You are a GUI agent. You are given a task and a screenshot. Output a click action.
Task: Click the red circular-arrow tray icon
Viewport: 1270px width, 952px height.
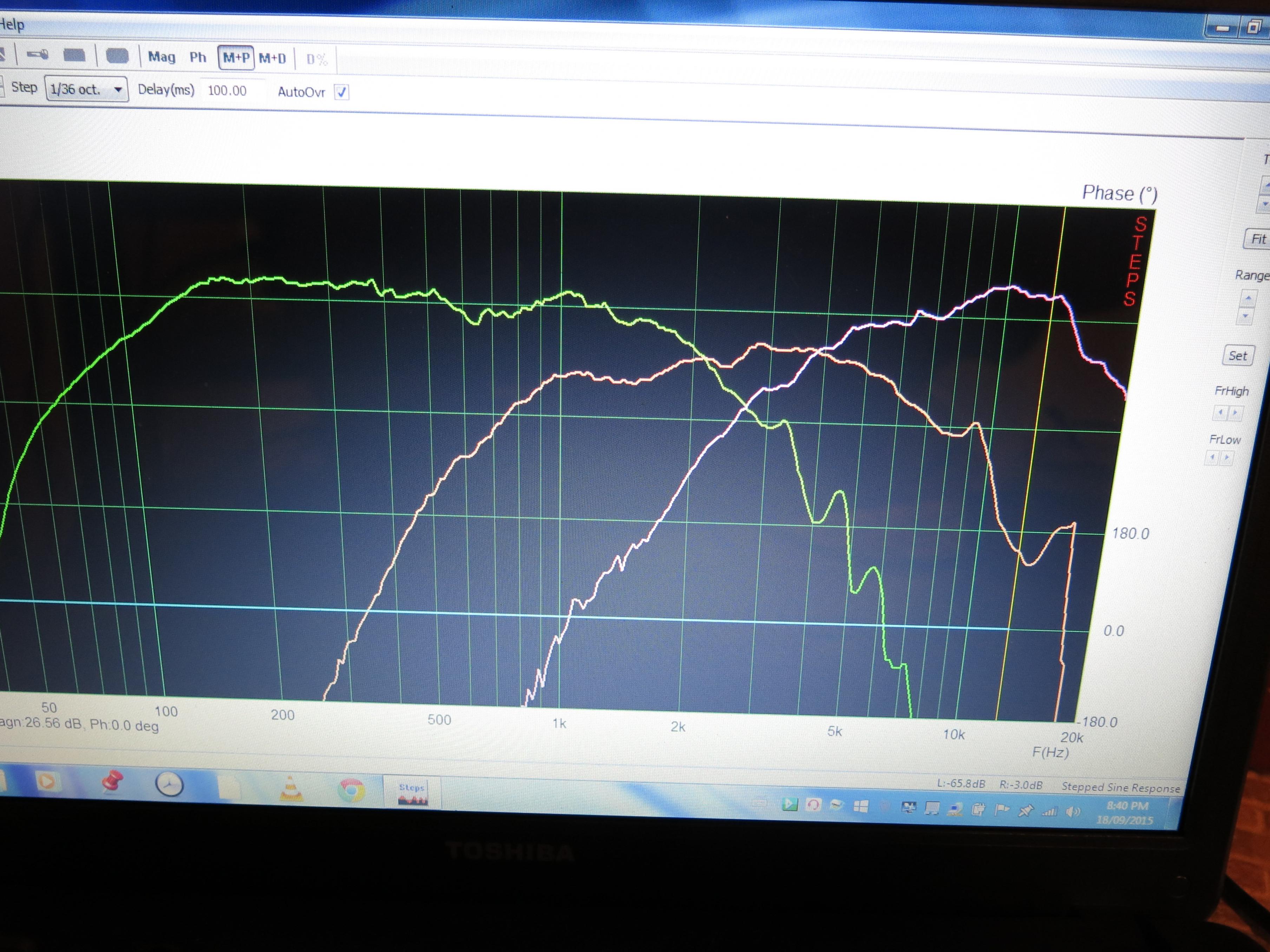(x=813, y=805)
